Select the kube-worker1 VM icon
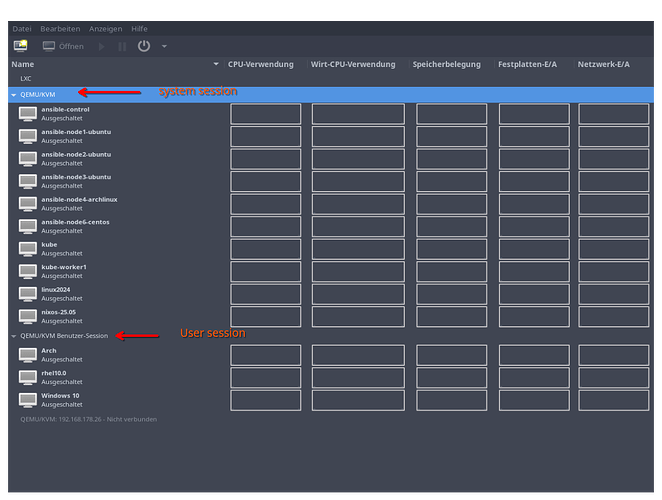 [27, 272]
